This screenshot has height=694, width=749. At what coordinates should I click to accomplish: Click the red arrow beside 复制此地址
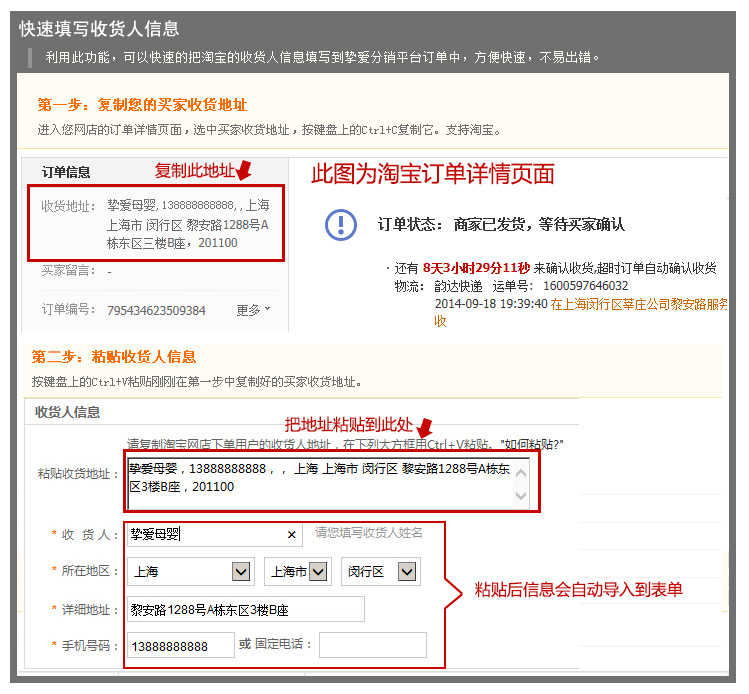[x=242, y=169]
